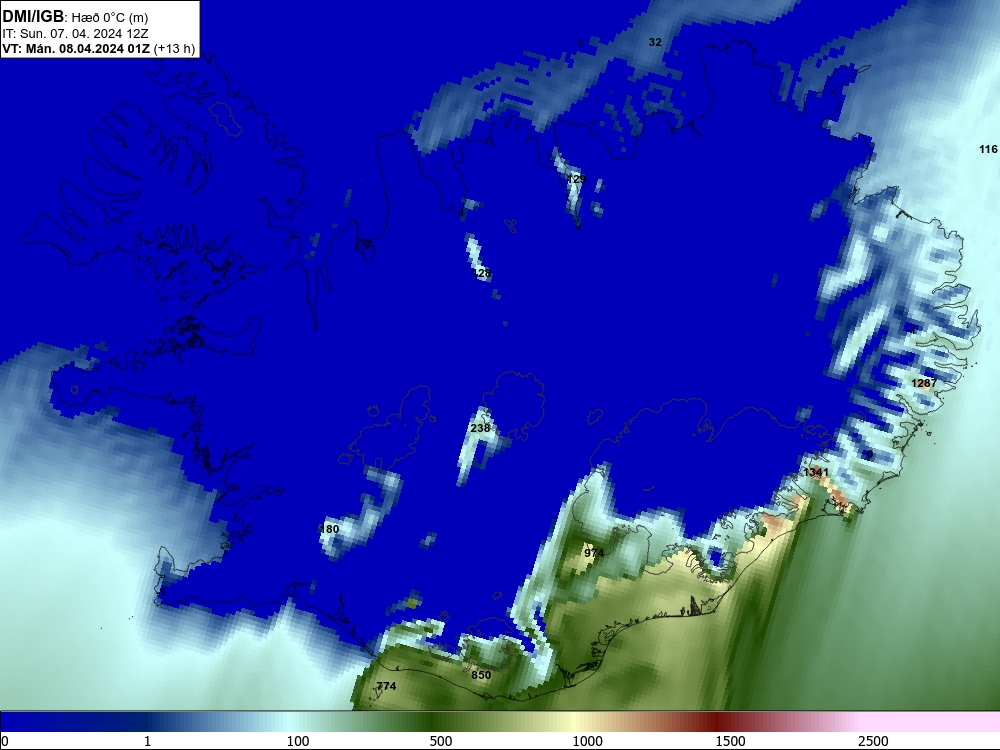Click the legend tick label 1500

[730, 741]
